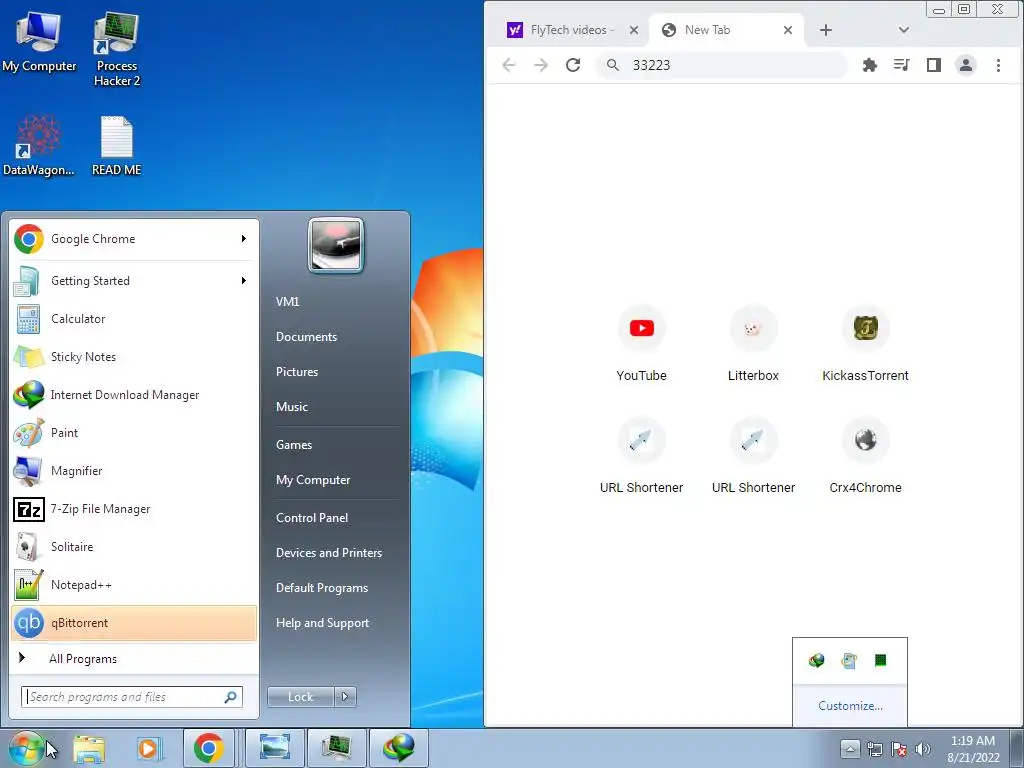
Task: Click the Lock button
Action: point(300,697)
